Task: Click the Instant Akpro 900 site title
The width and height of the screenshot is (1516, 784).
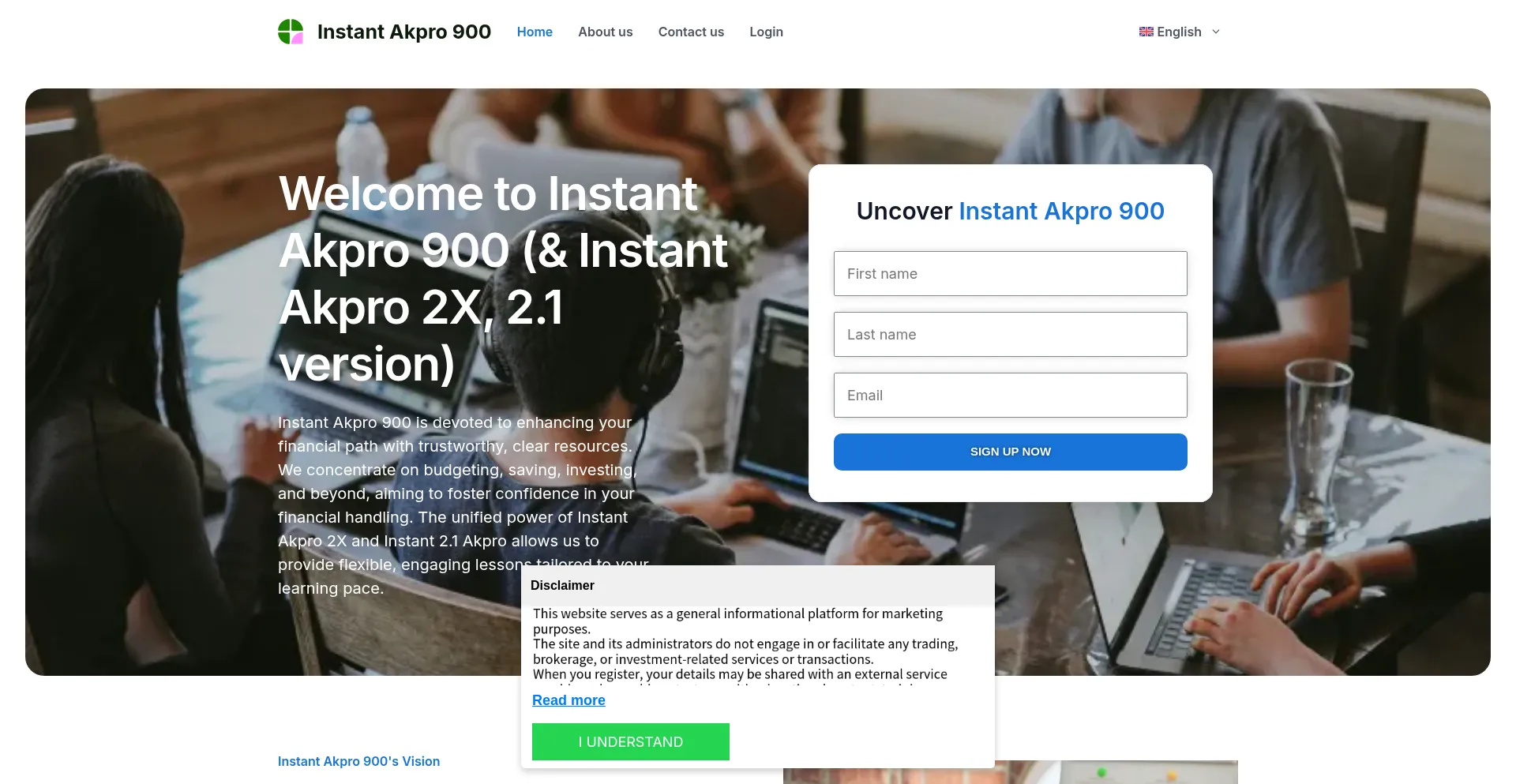Action: click(404, 32)
